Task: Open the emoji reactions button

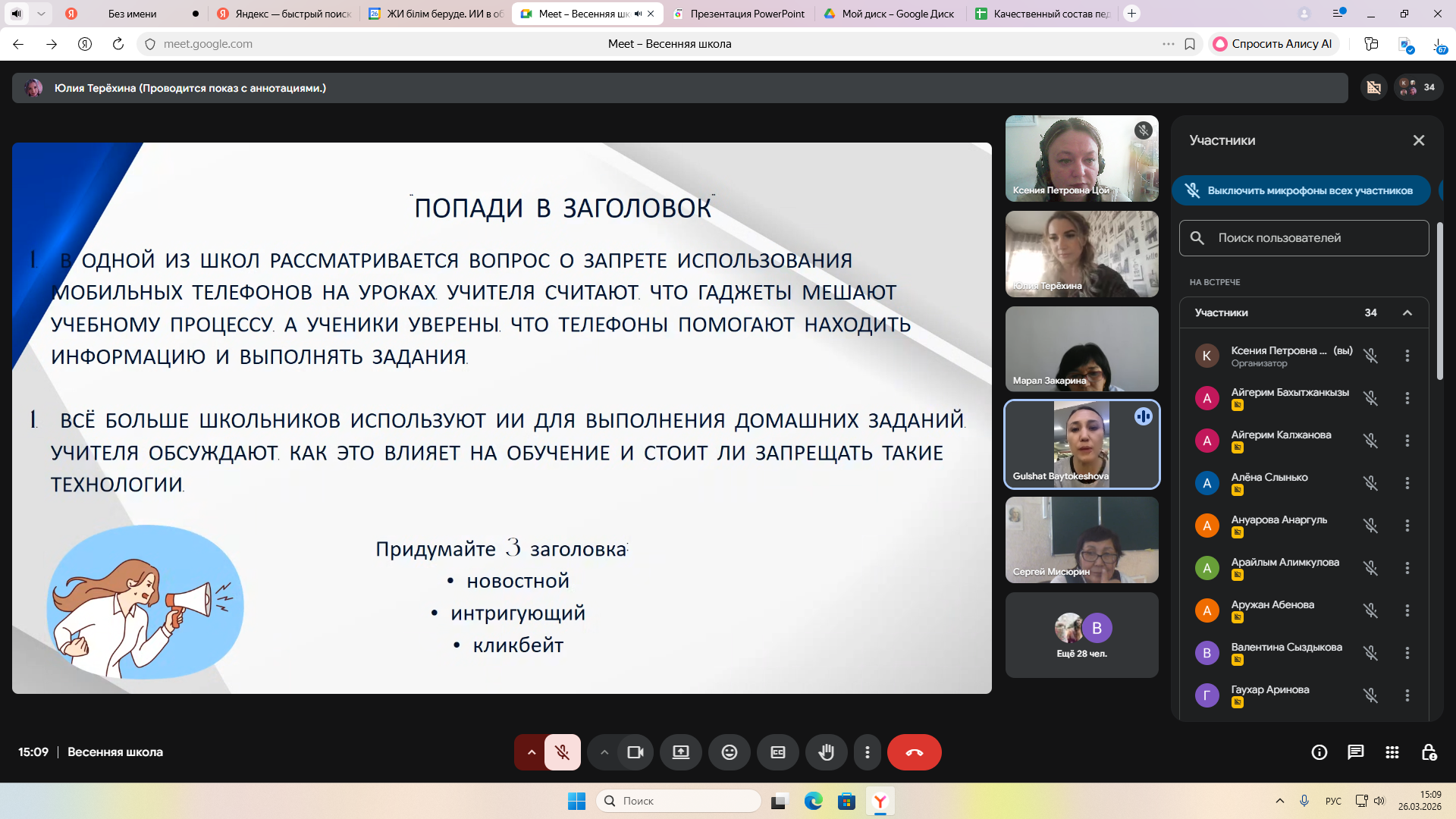Action: pos(729,752)
